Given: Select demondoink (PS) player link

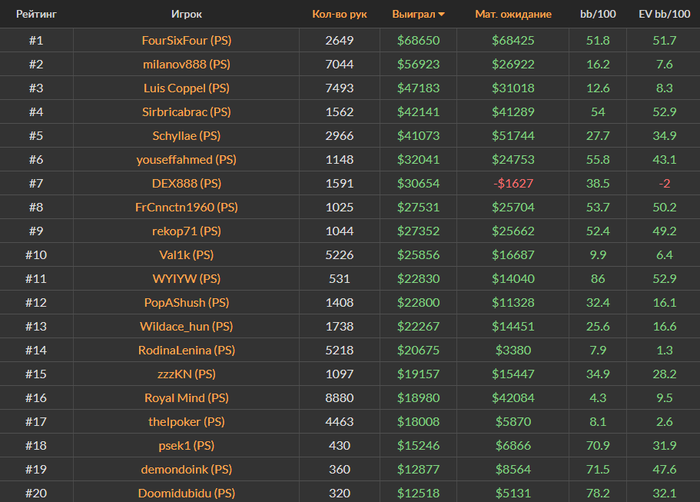Looking at the screenshot, I should point(187,469).
